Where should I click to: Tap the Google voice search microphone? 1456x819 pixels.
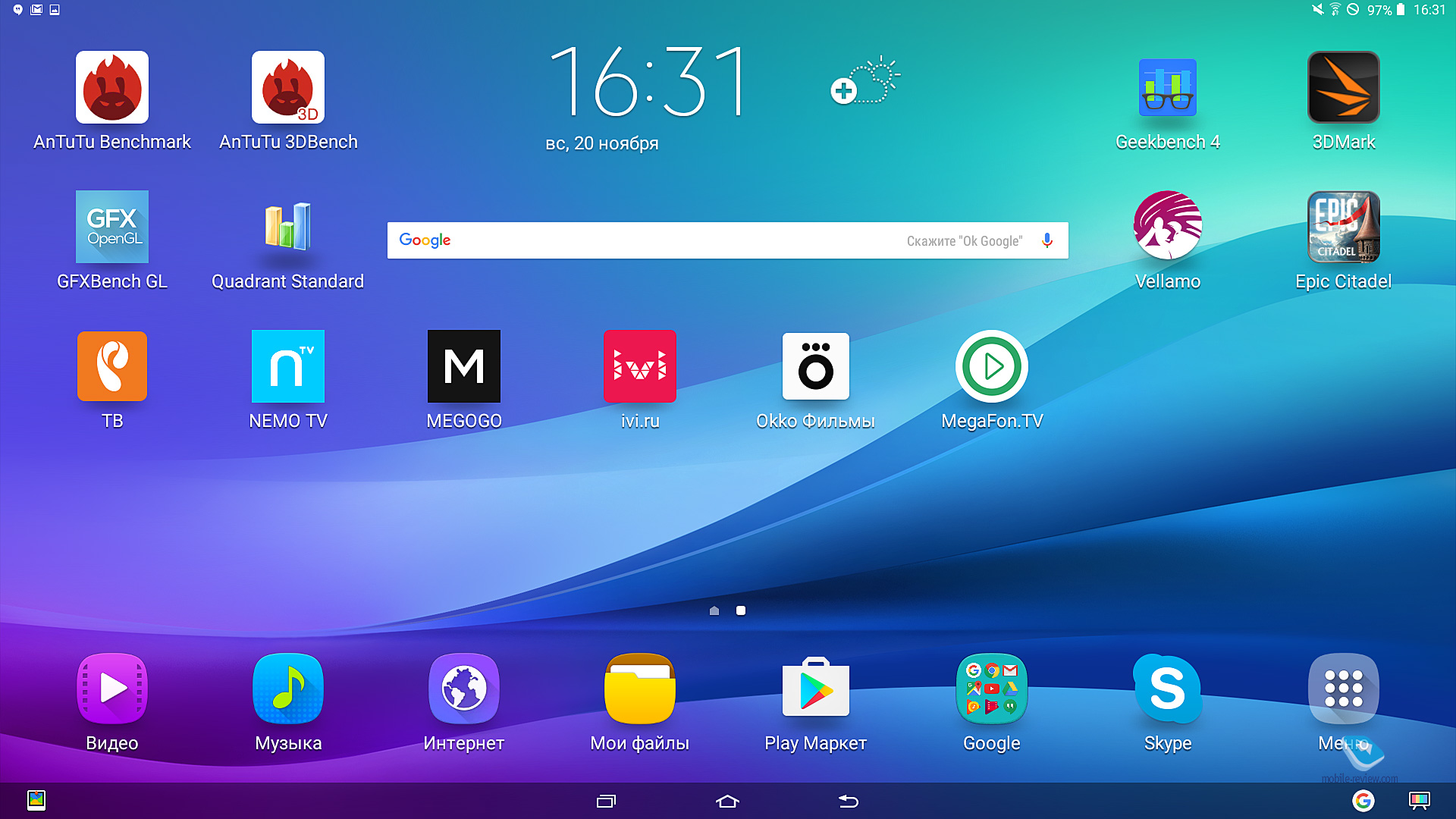[x=1047, y=240]
